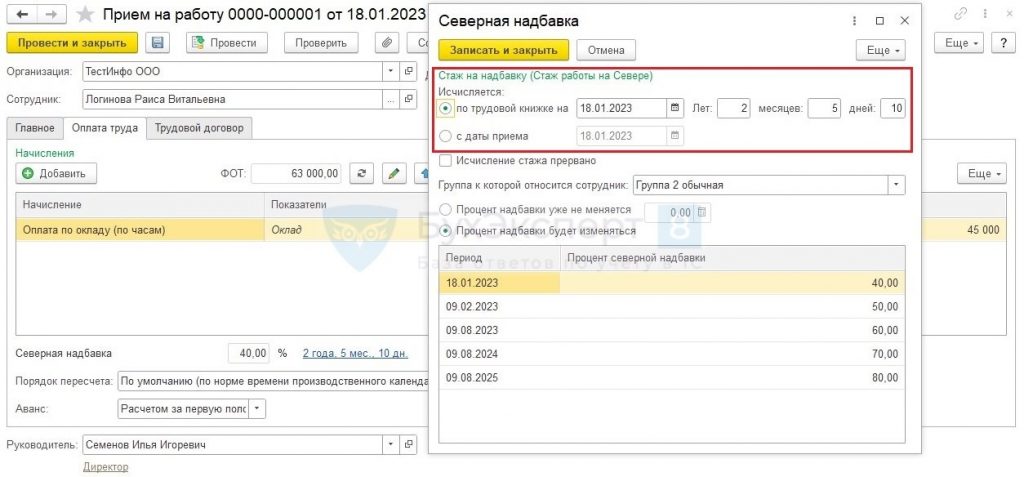
Task: Refresh ФОТ with the recalculate icon
Action: tap(361, 173)
